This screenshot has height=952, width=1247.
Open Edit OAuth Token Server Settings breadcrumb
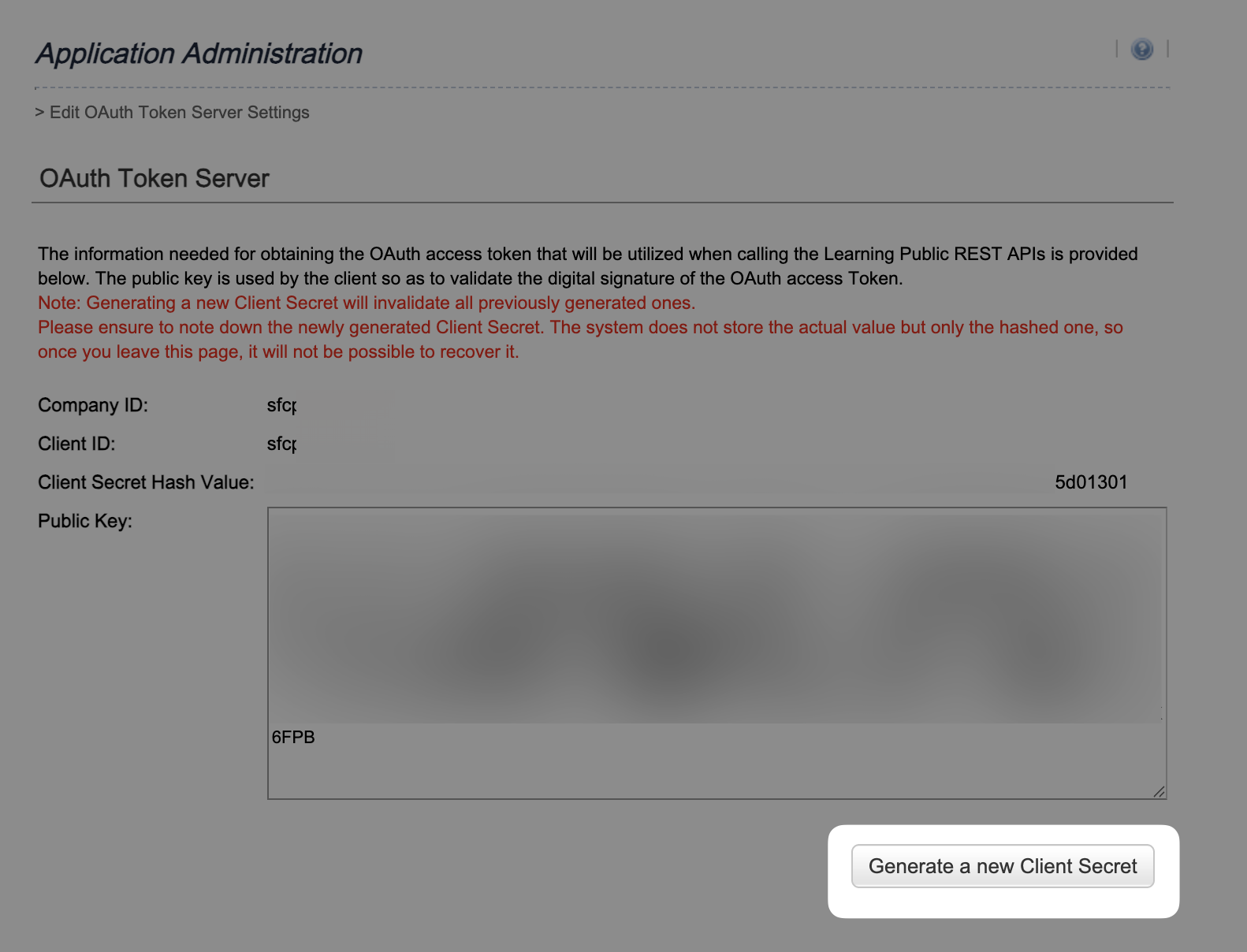point(179,113)
